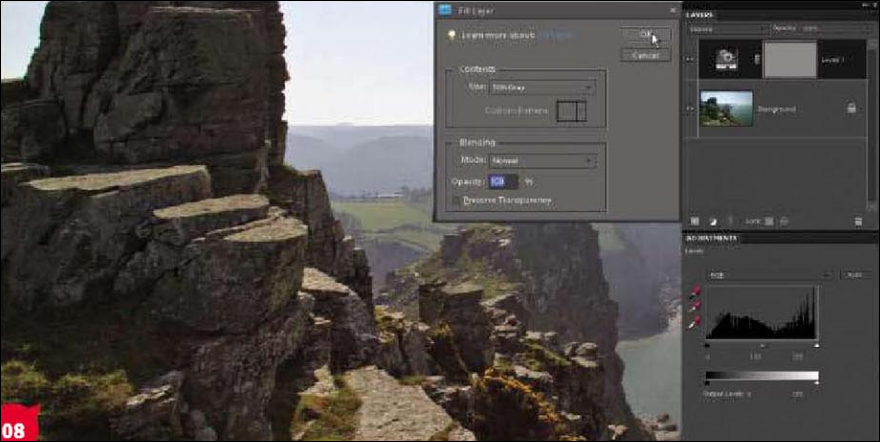Click the Lock all icon in Layers panel
Screen dimensions: 880x442
point(784,222)
